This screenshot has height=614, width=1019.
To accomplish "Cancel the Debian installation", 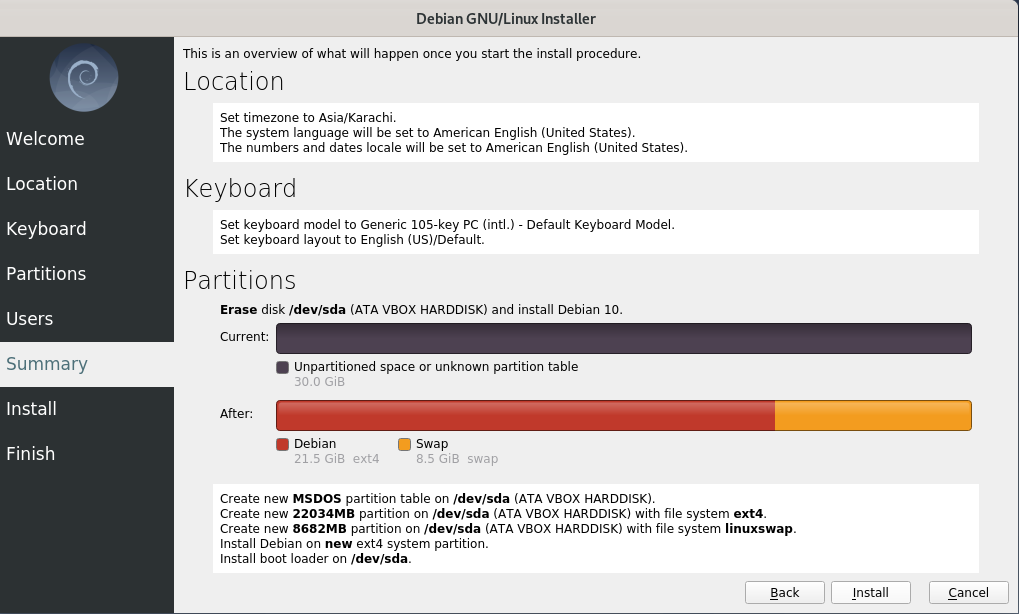I will pyautogui.click(x=968, y=593).
